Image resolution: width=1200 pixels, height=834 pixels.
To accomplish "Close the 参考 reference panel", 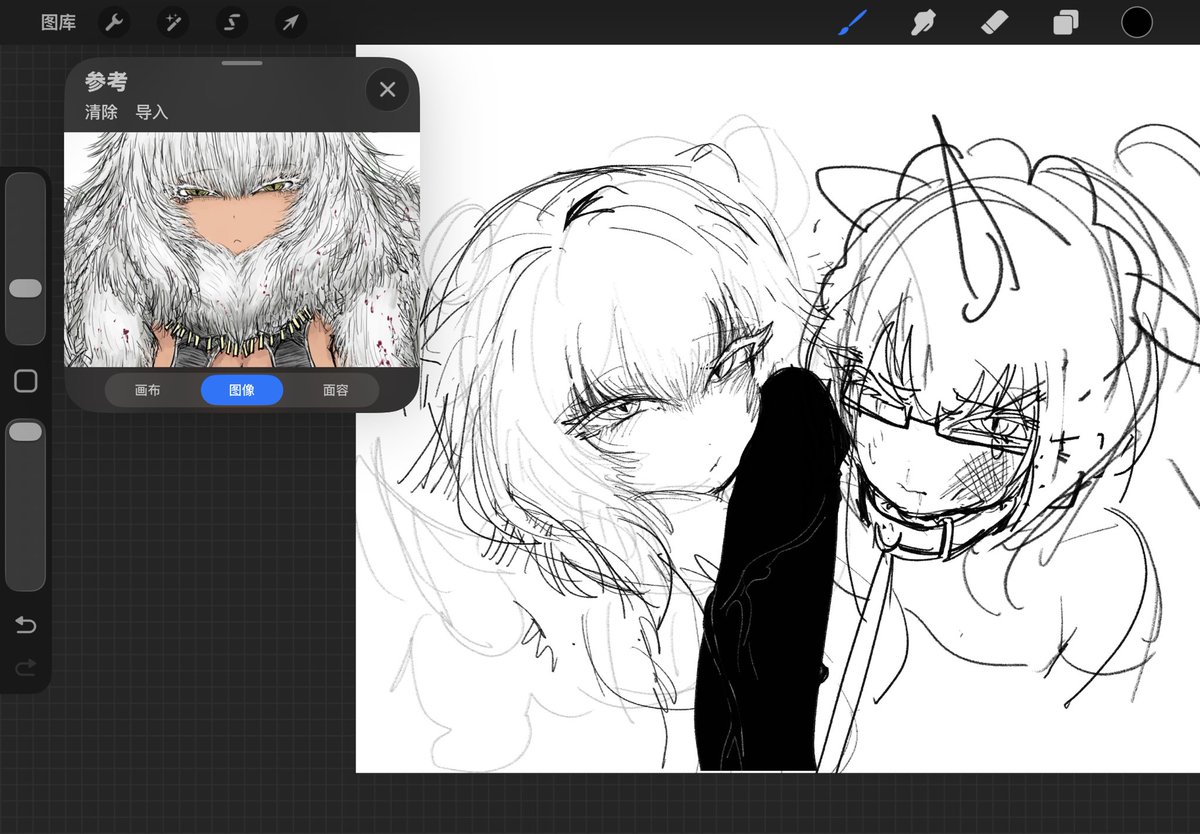I will (x=387, y=90).
